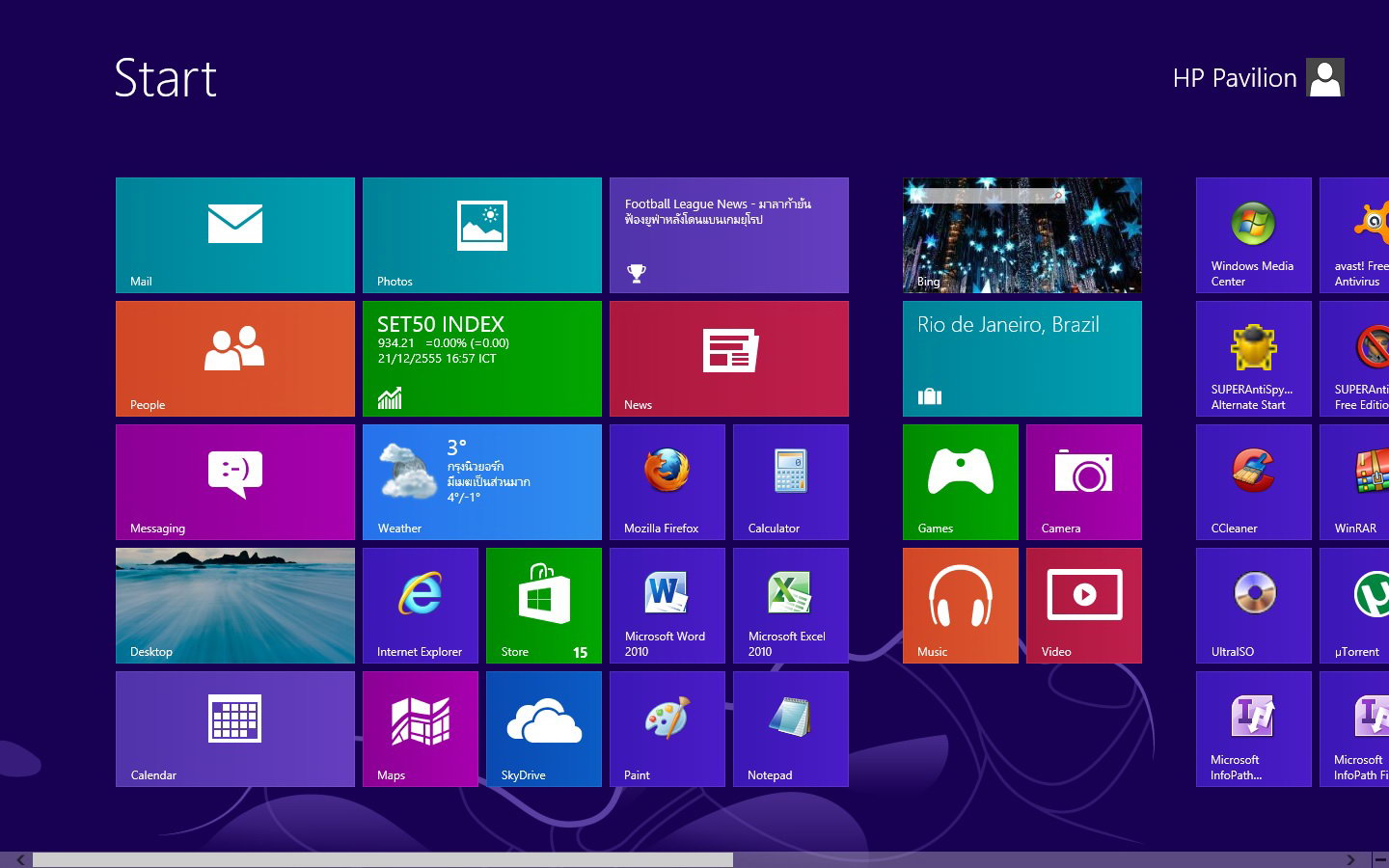The height and width of the screenshot is (868, 1389).
Task: Open the SkyDrive tile
Action: click(544, 729)
